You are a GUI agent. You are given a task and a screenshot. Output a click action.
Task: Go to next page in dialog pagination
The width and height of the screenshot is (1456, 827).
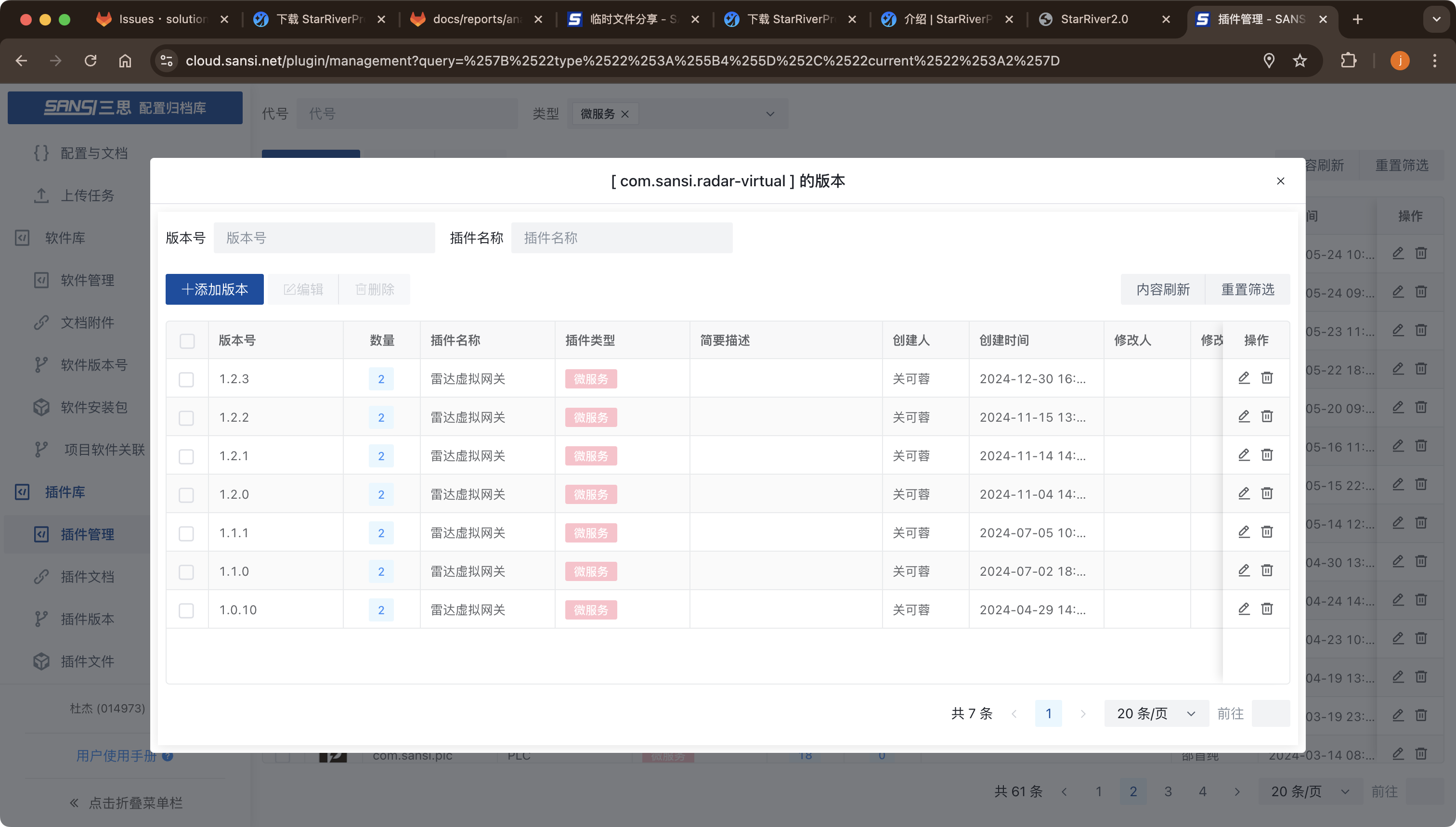coord(1083,713)
